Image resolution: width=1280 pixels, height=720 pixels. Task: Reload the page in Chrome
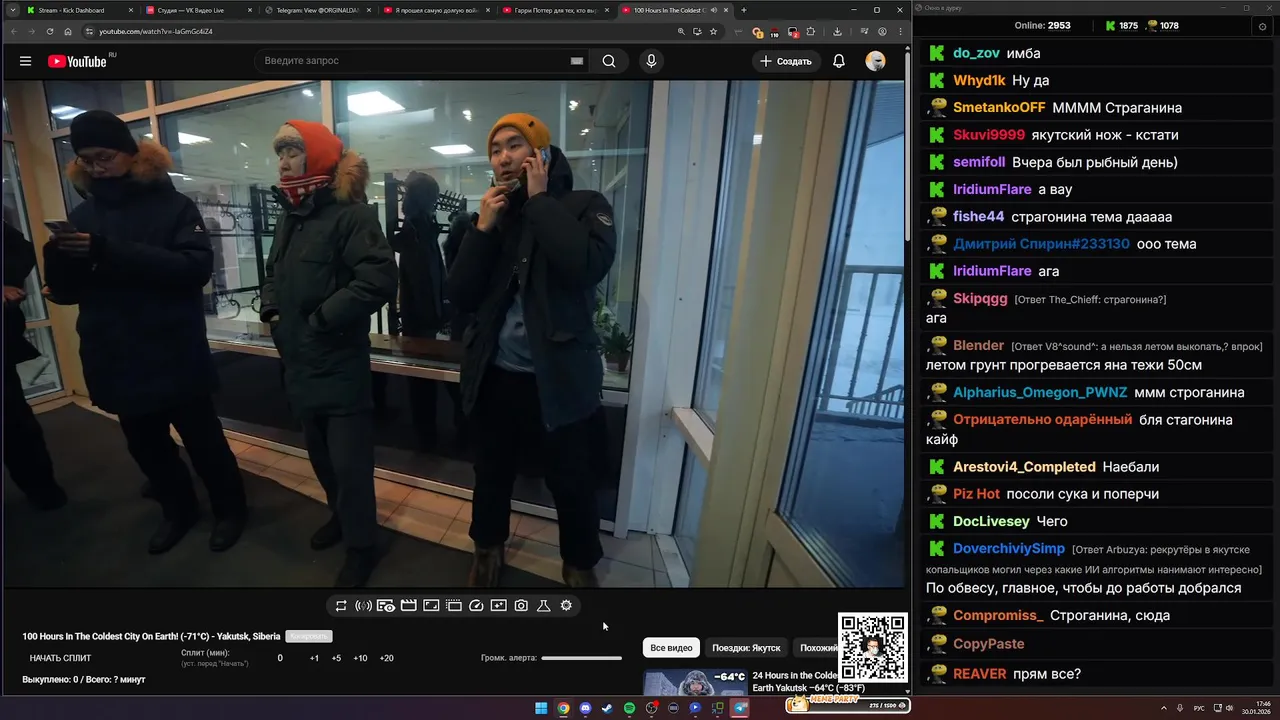49,31
